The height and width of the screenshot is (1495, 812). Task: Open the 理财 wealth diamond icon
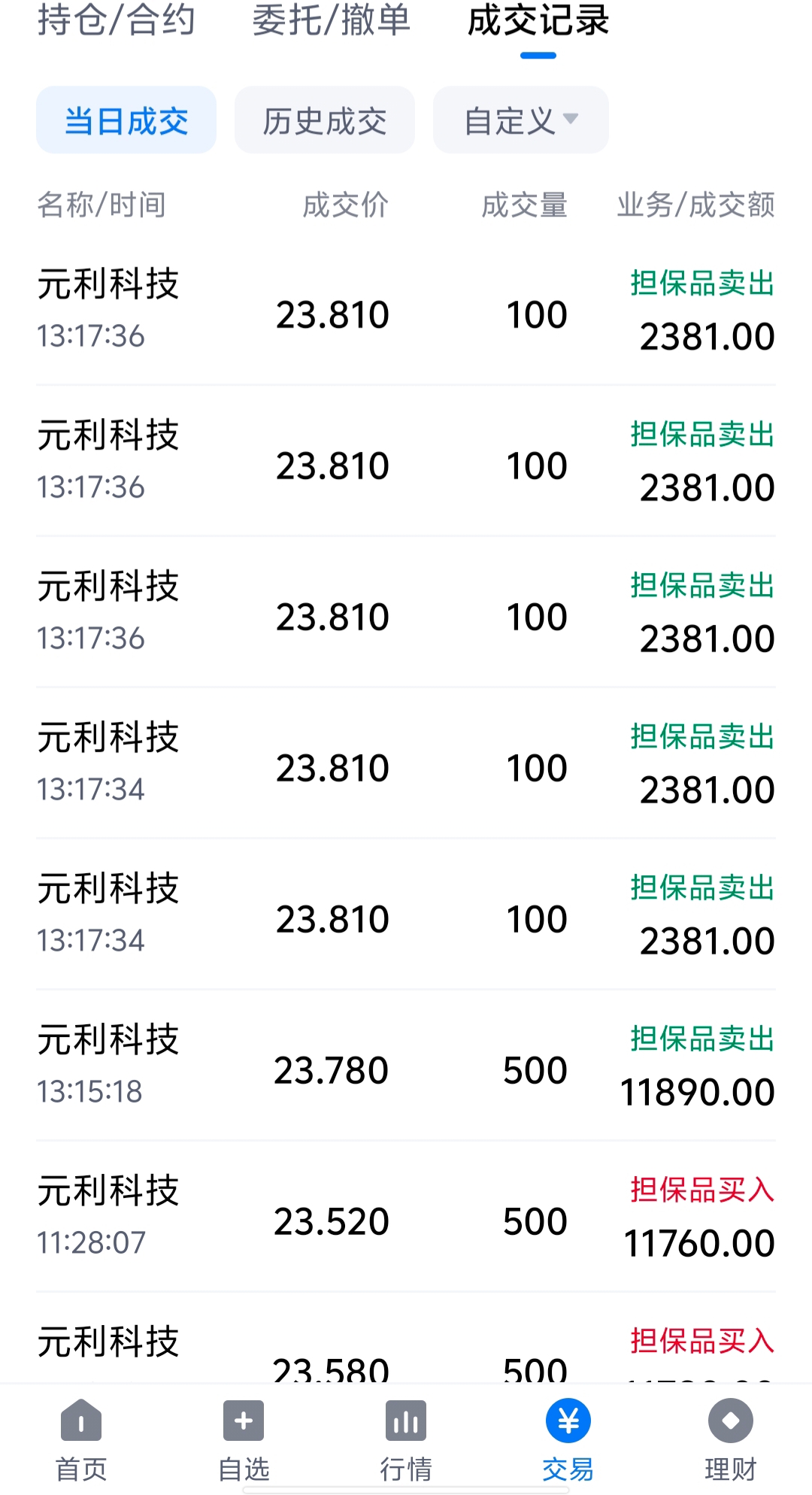(x=731, y=1421)
